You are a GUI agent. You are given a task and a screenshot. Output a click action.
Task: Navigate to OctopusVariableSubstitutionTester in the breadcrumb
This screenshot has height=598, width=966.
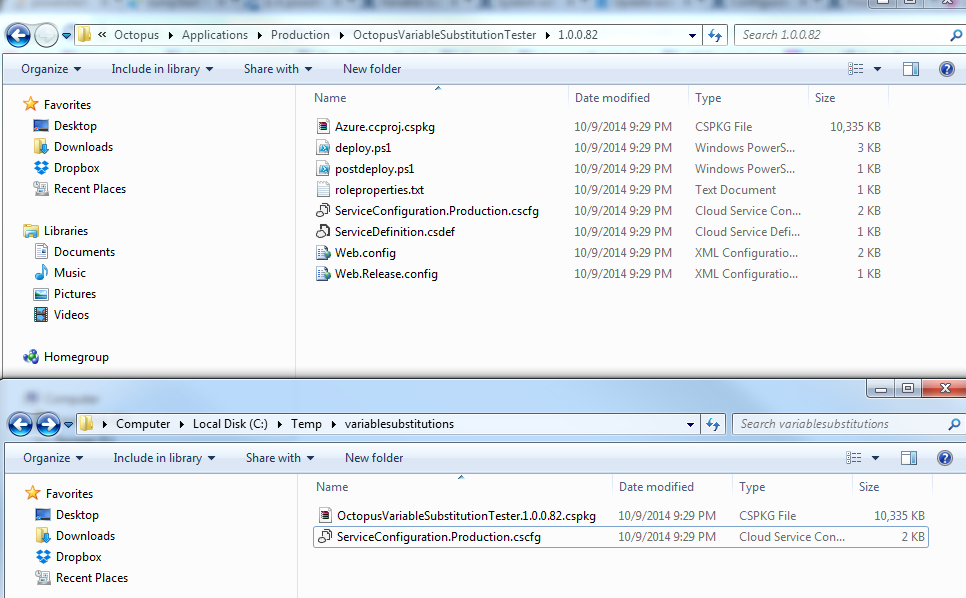coord(444,35)
